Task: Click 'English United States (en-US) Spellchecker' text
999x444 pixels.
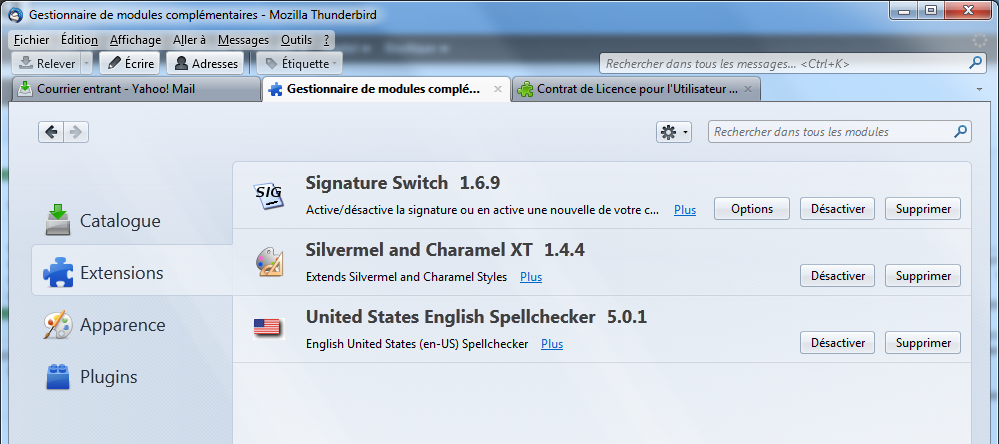Action: (417, 344)
